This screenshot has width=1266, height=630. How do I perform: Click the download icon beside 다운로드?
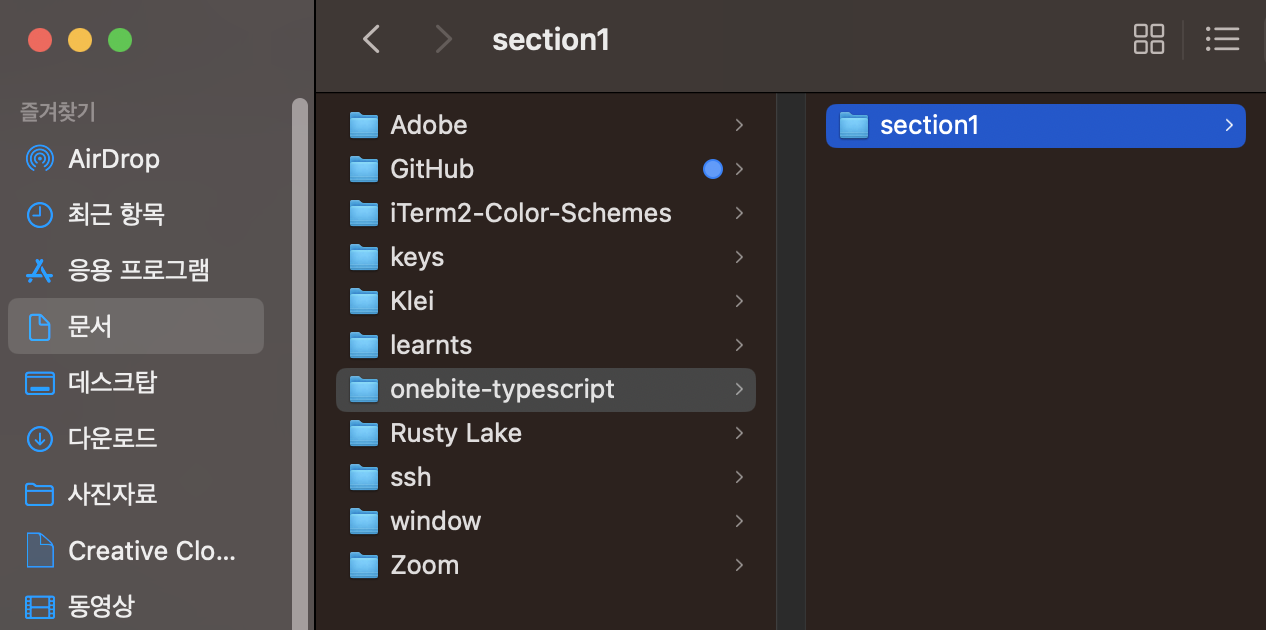(x=39, y=438)
